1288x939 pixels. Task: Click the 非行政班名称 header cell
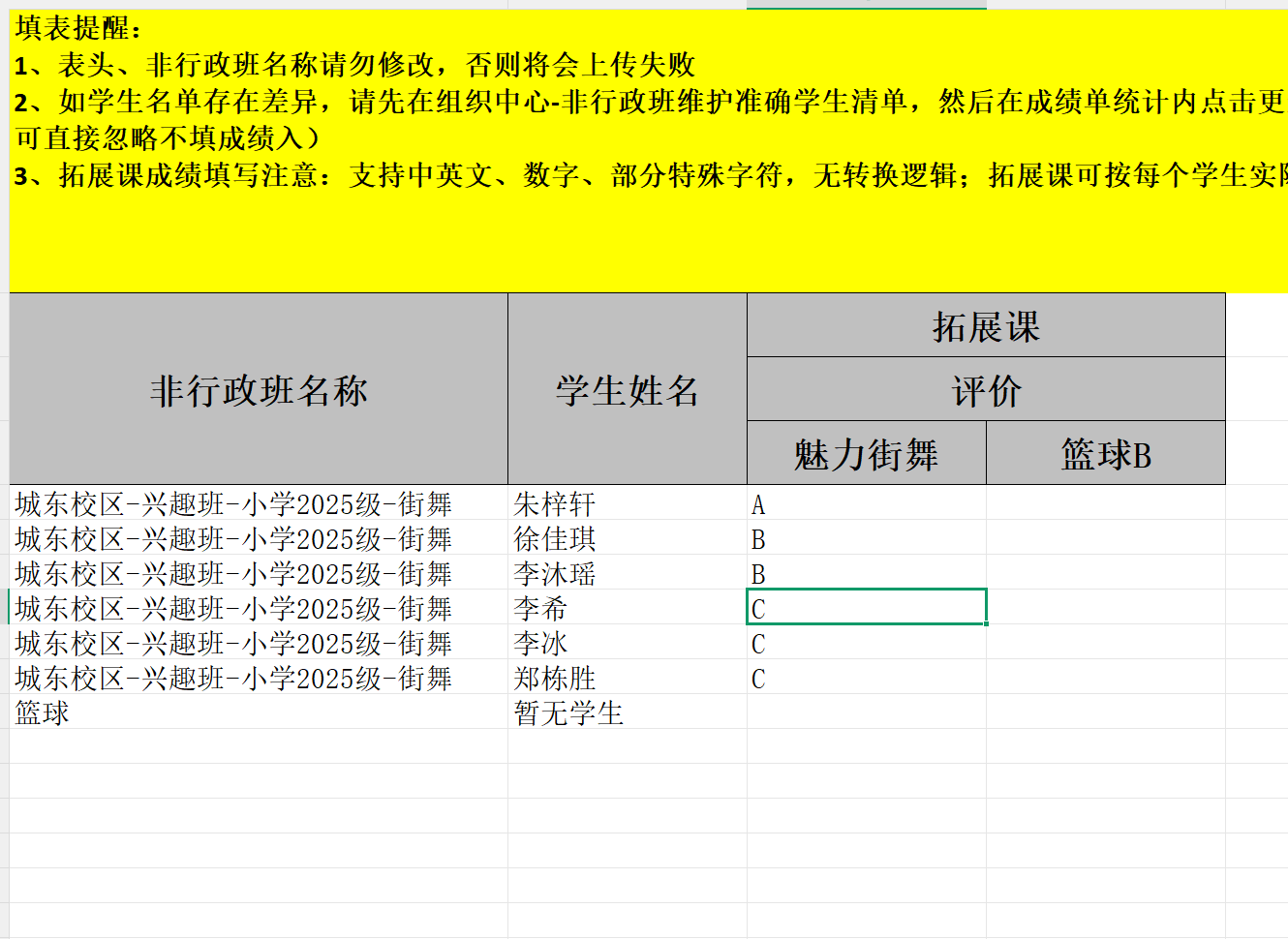pos(259,389)
